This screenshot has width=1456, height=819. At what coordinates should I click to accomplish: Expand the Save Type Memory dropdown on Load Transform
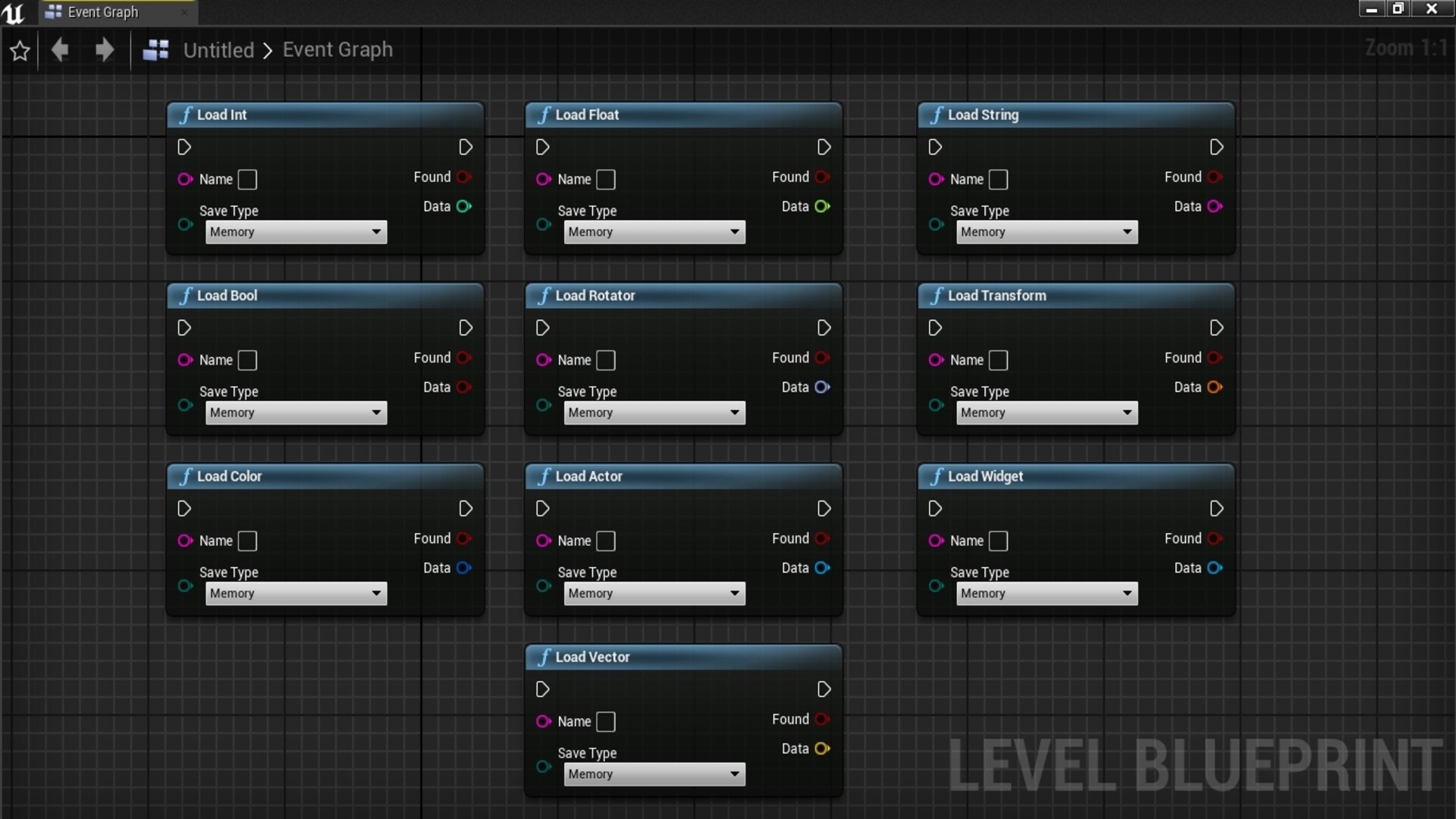click(1046, 413)
